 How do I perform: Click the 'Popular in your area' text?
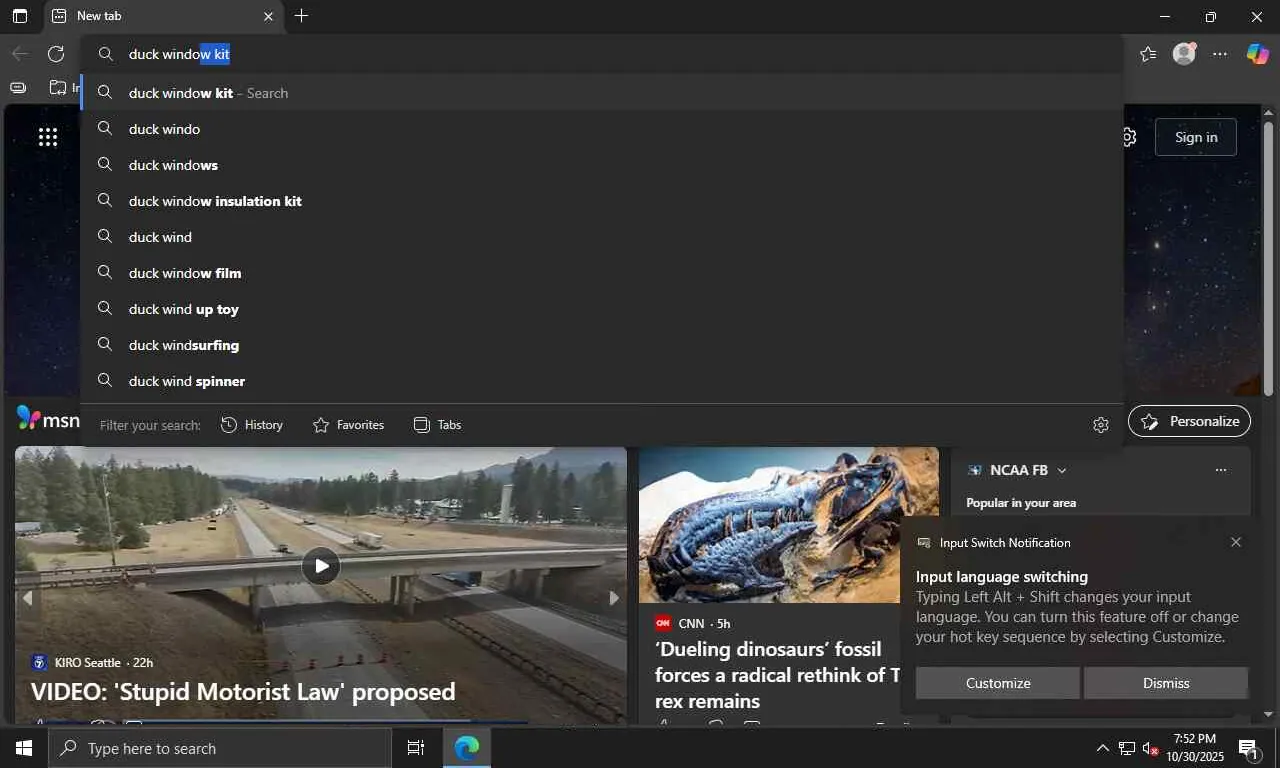click(x=1021, y=503)
